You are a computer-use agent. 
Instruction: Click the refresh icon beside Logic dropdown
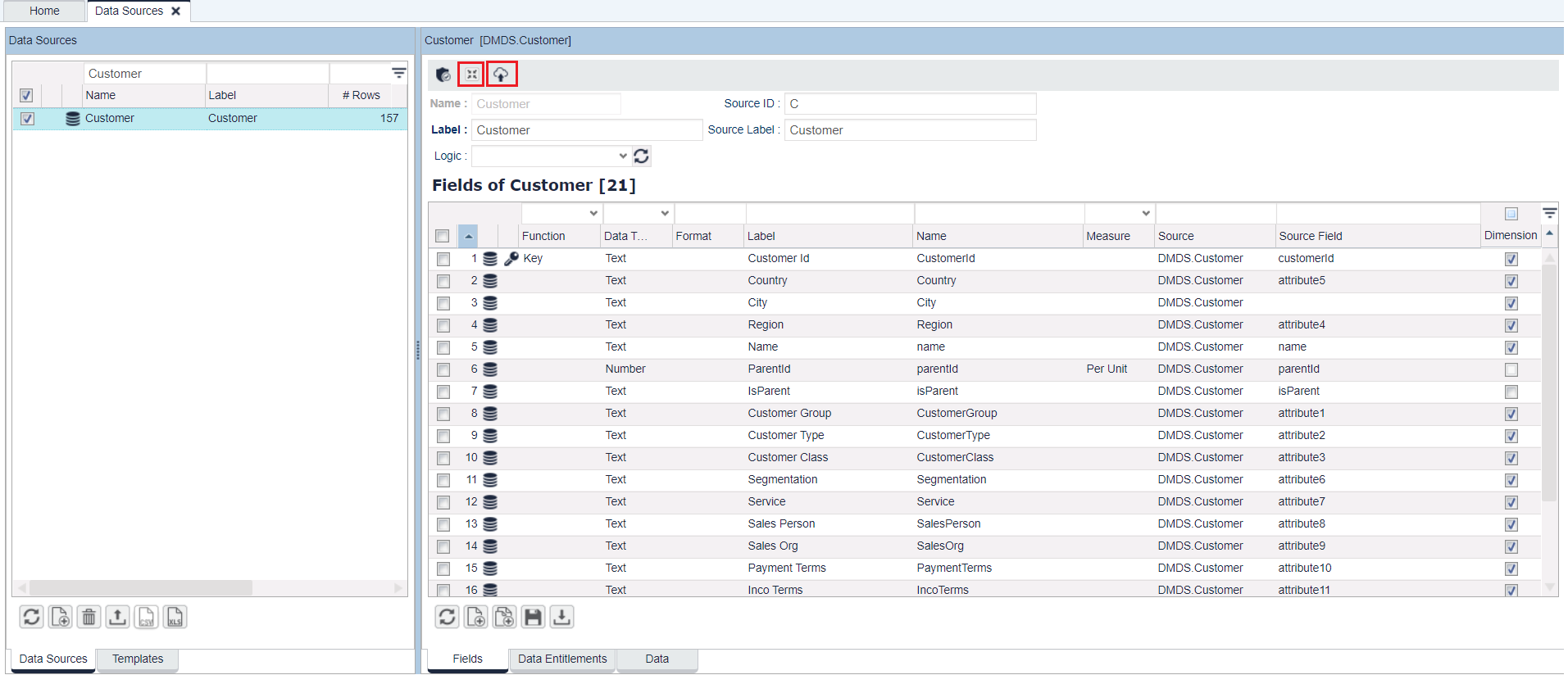(642, 156)
